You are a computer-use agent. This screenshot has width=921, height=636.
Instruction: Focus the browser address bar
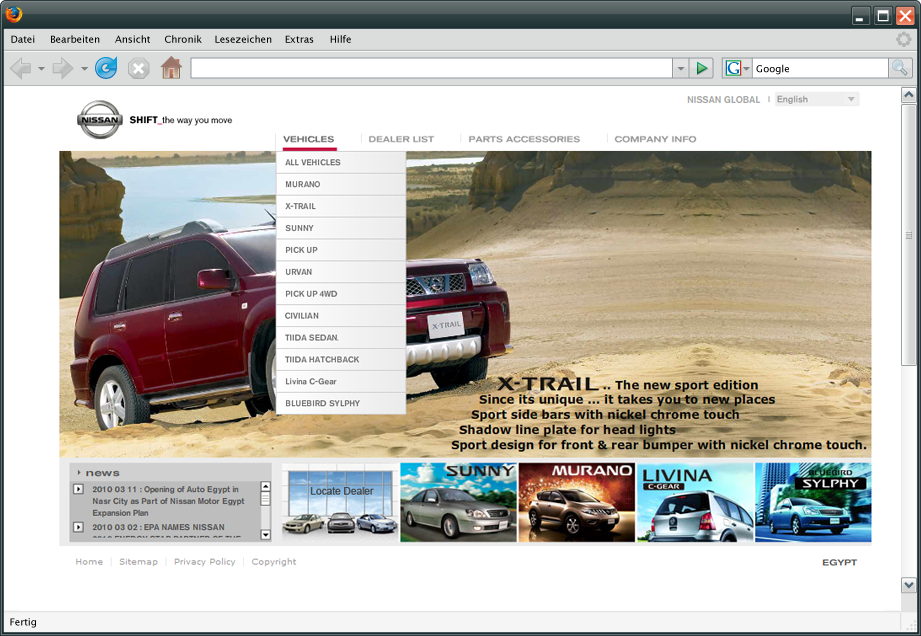[x=432, y=68]
